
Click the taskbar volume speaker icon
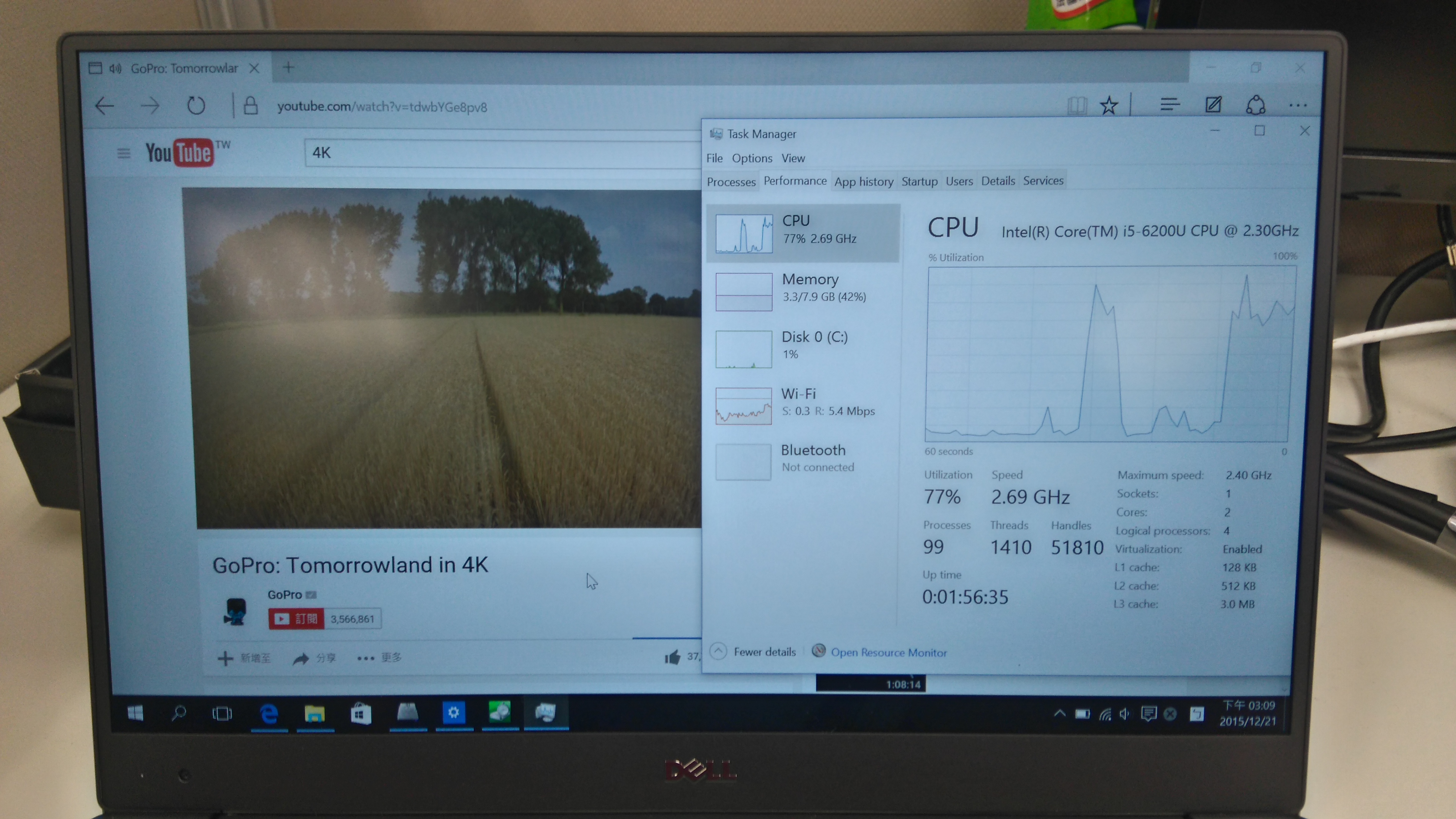coord(1124,714)
